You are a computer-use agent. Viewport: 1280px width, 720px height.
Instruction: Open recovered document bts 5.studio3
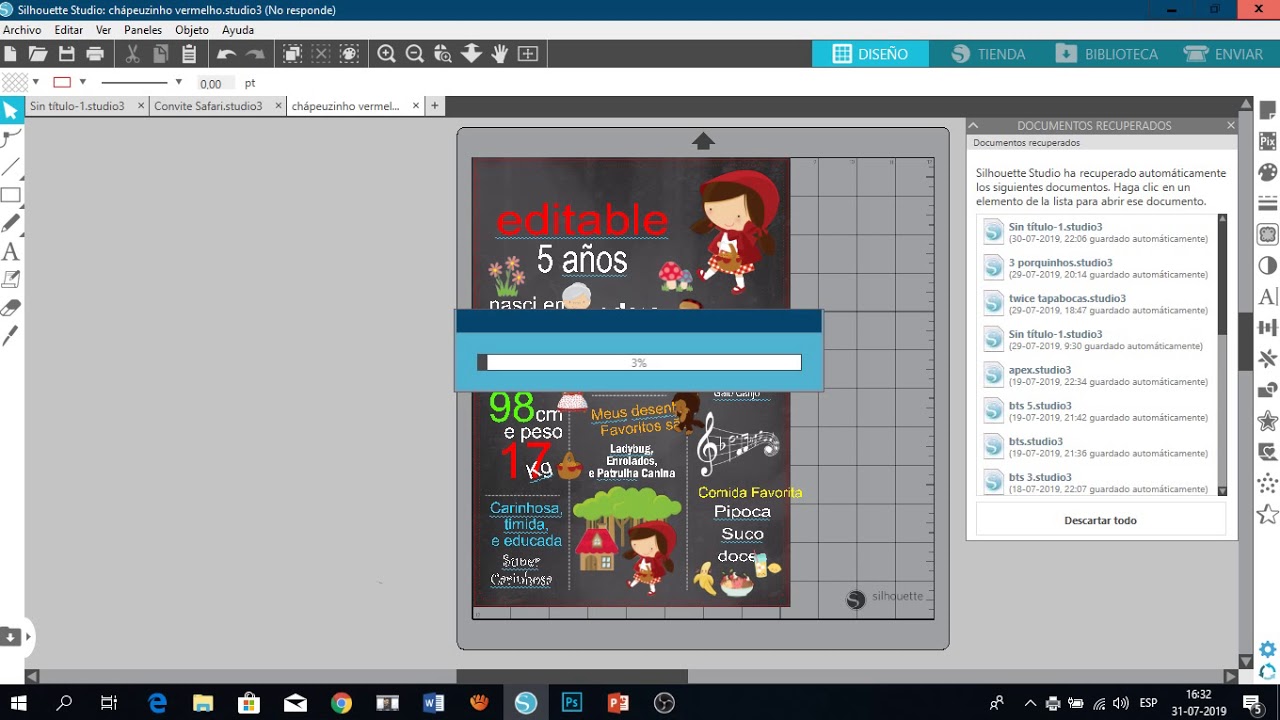[x=1097, y=411]
